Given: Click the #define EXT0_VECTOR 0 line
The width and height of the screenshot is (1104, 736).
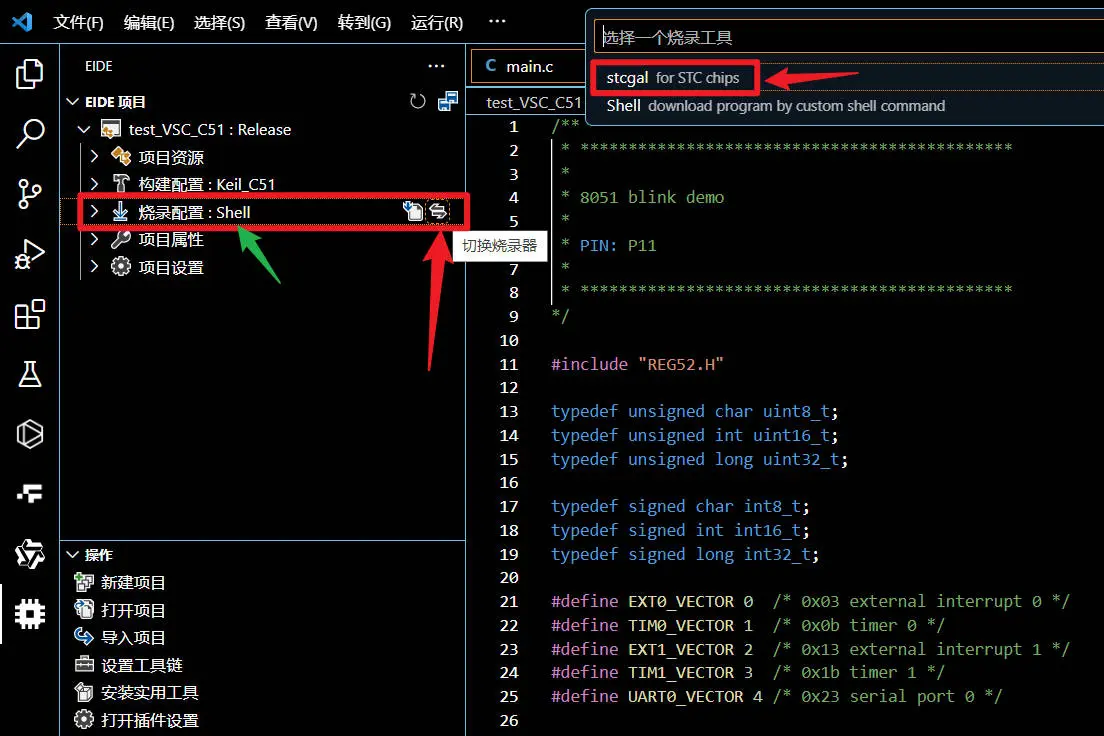Looking at the screenshot, I should [x=810, y=601].
